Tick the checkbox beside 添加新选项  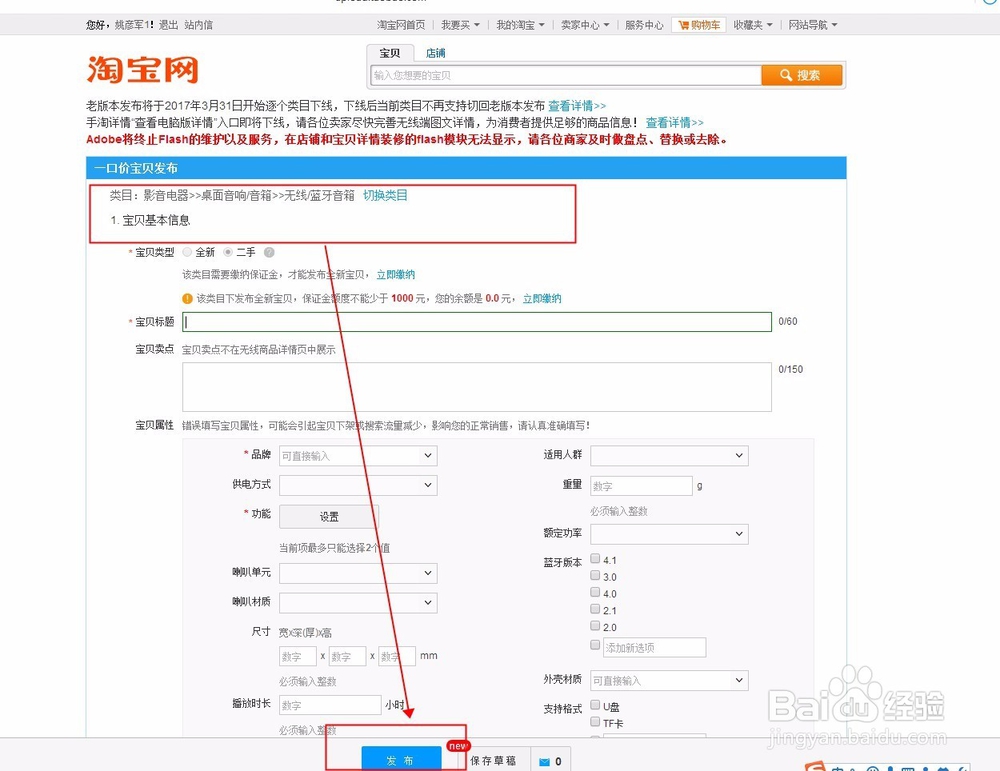click(595, 645)
